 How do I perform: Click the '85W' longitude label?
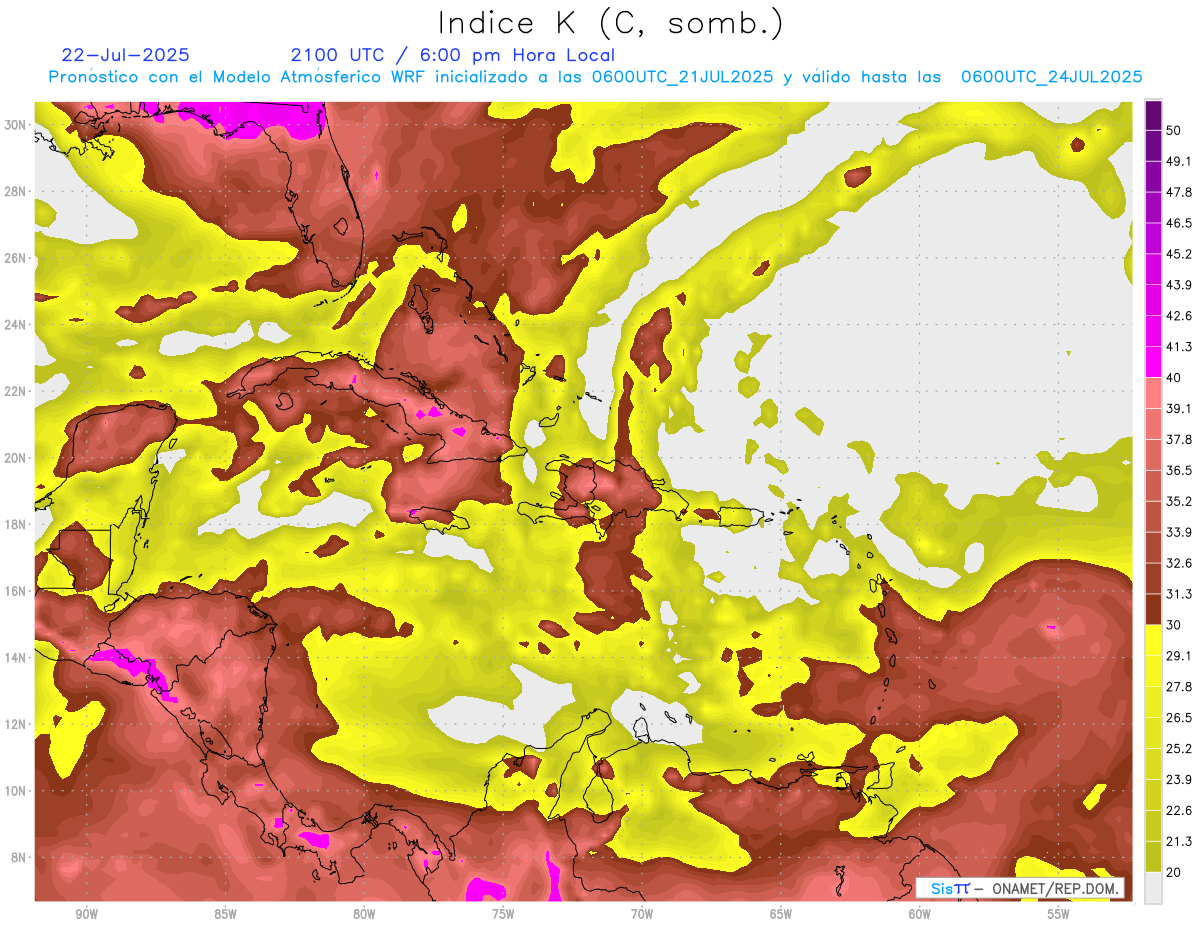(x=225, y=914)
